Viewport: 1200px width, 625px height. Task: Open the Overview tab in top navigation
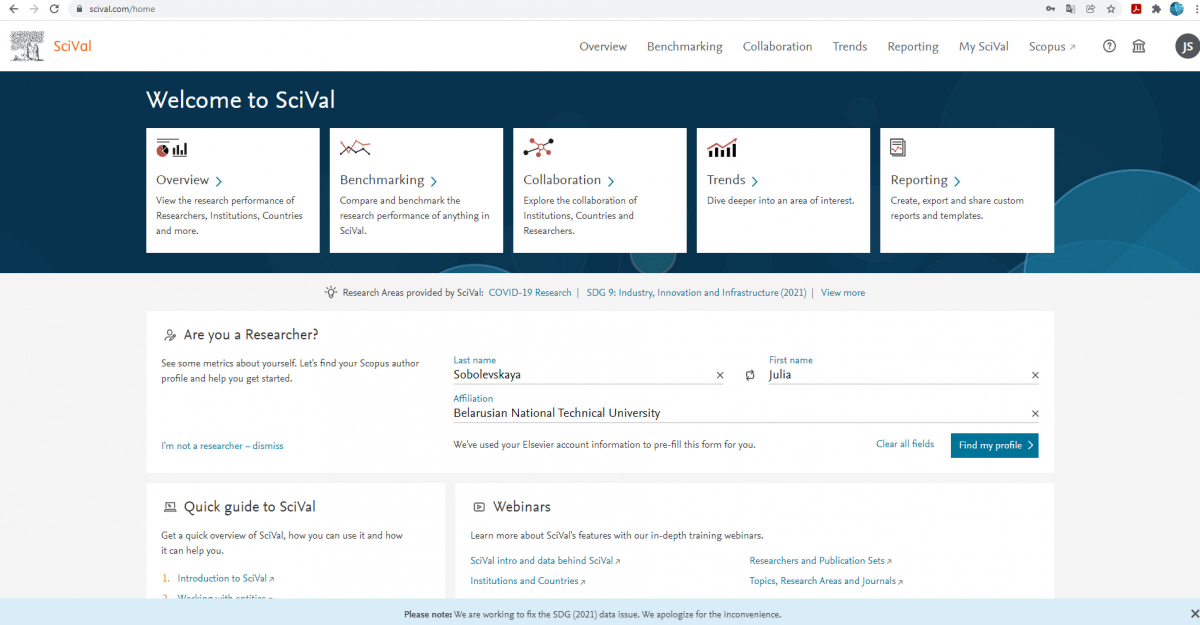[603, 46]
